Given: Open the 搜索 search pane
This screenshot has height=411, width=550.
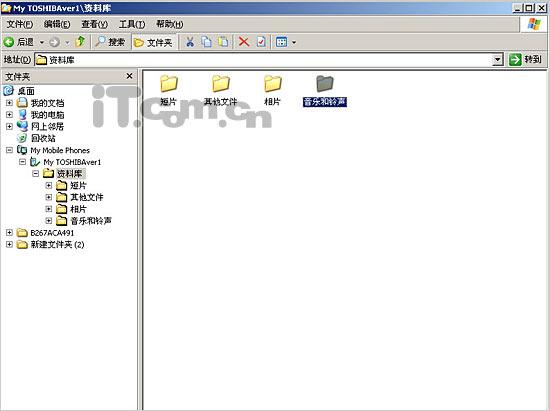Looking at the screenshot, I should (x=110, y=42).
